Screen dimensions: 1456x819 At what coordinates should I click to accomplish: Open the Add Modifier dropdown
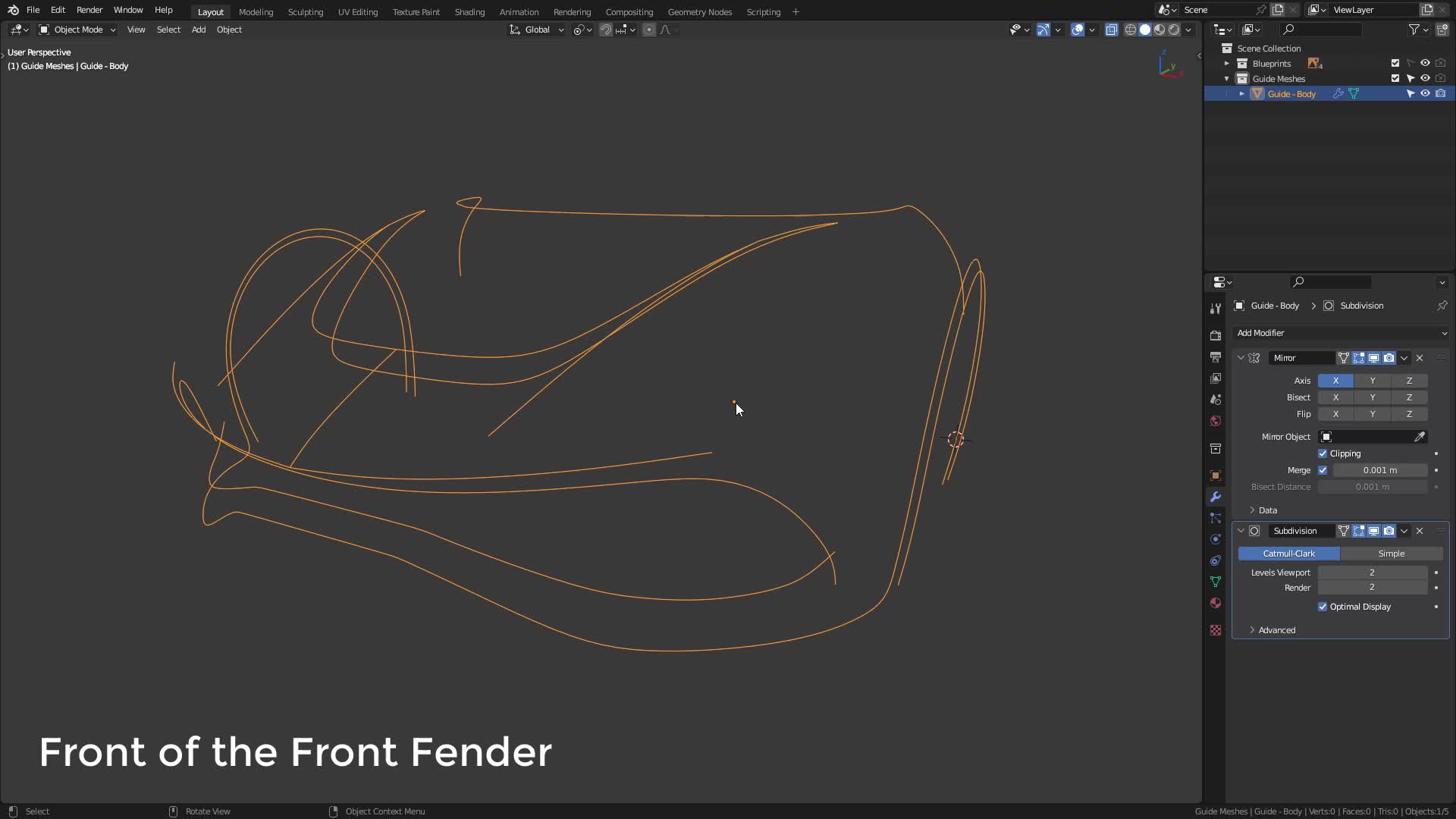(1341, 333)
